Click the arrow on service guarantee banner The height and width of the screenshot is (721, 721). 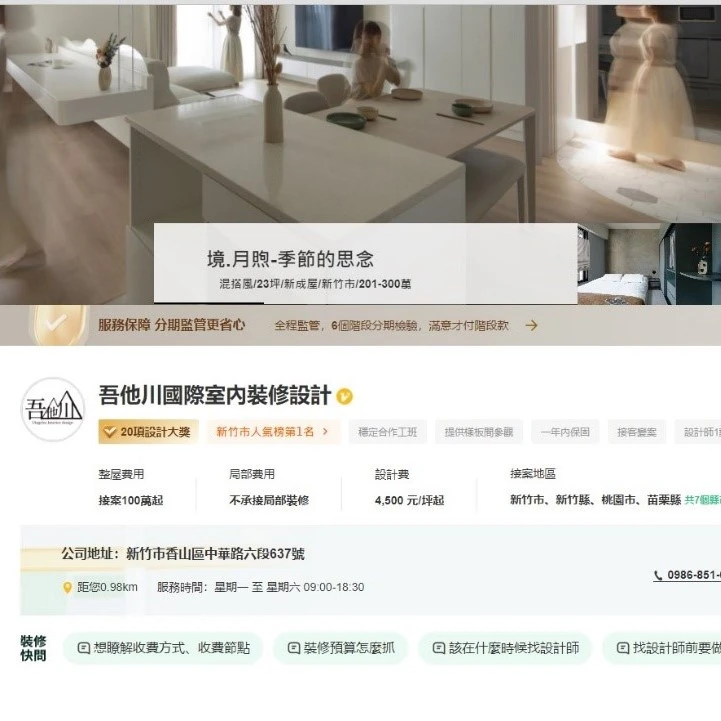coord(531,326)
